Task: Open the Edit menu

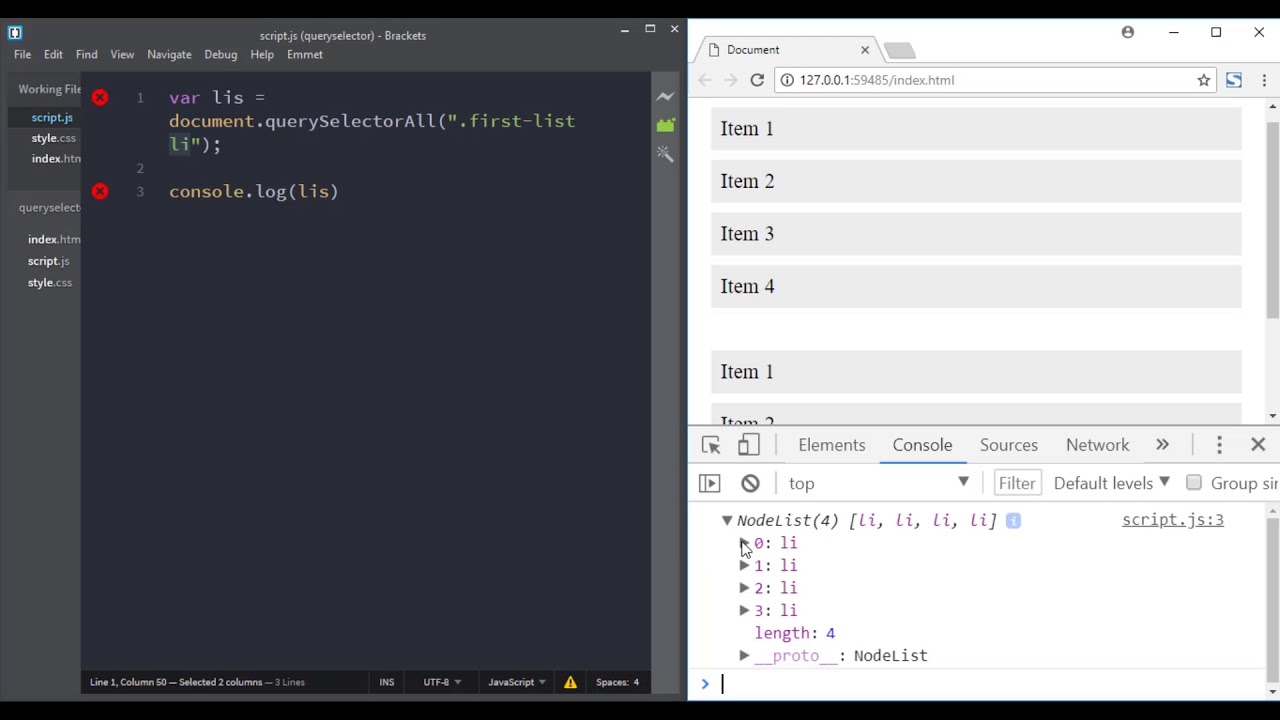Action: tap(53, 55)
